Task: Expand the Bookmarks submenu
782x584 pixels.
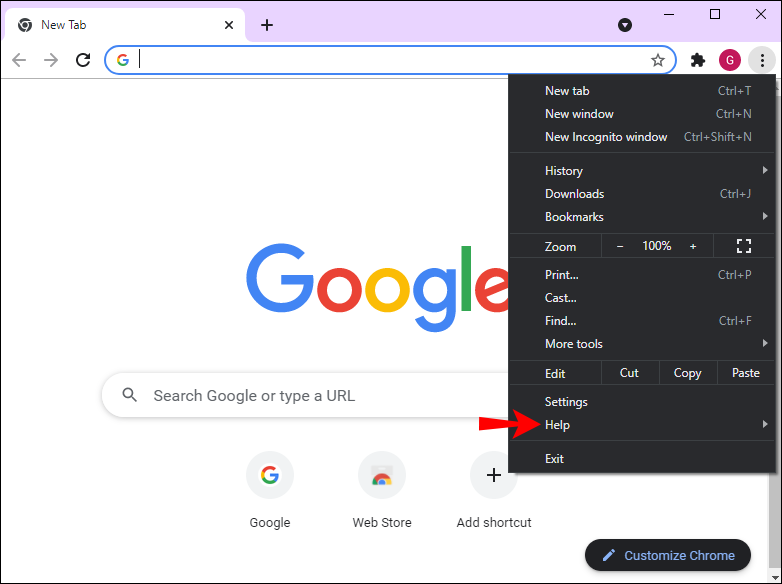Action: tap(642, 216)
